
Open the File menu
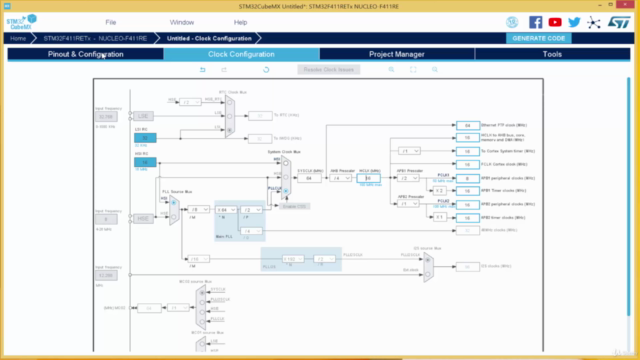tap(111, 22)
